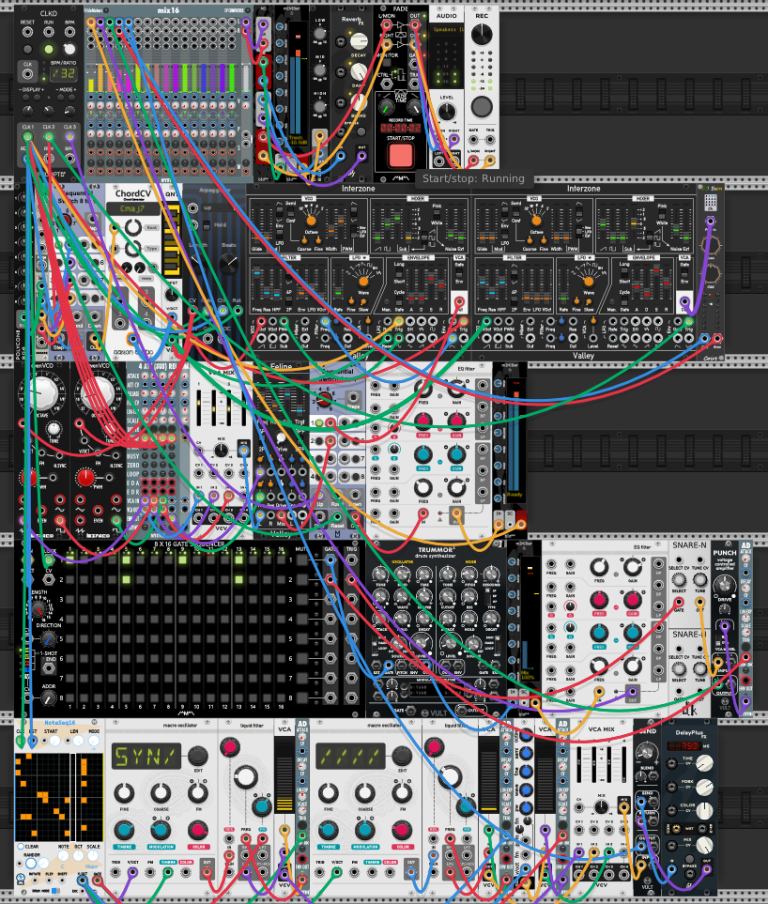Screen dimensions: 768x904
Task: Click the orange Octave knob on right Interzone
Action: pyautogui.click(x=536, y=220)
